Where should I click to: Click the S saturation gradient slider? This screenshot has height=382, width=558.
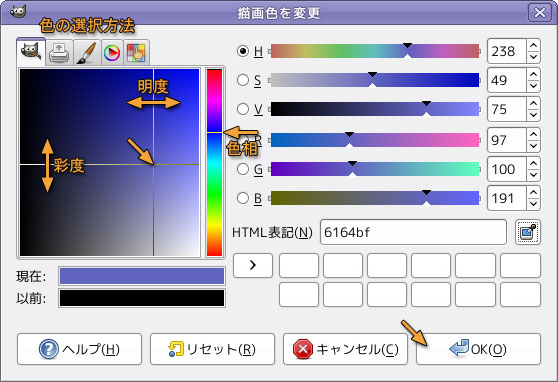tap(375, 80)
